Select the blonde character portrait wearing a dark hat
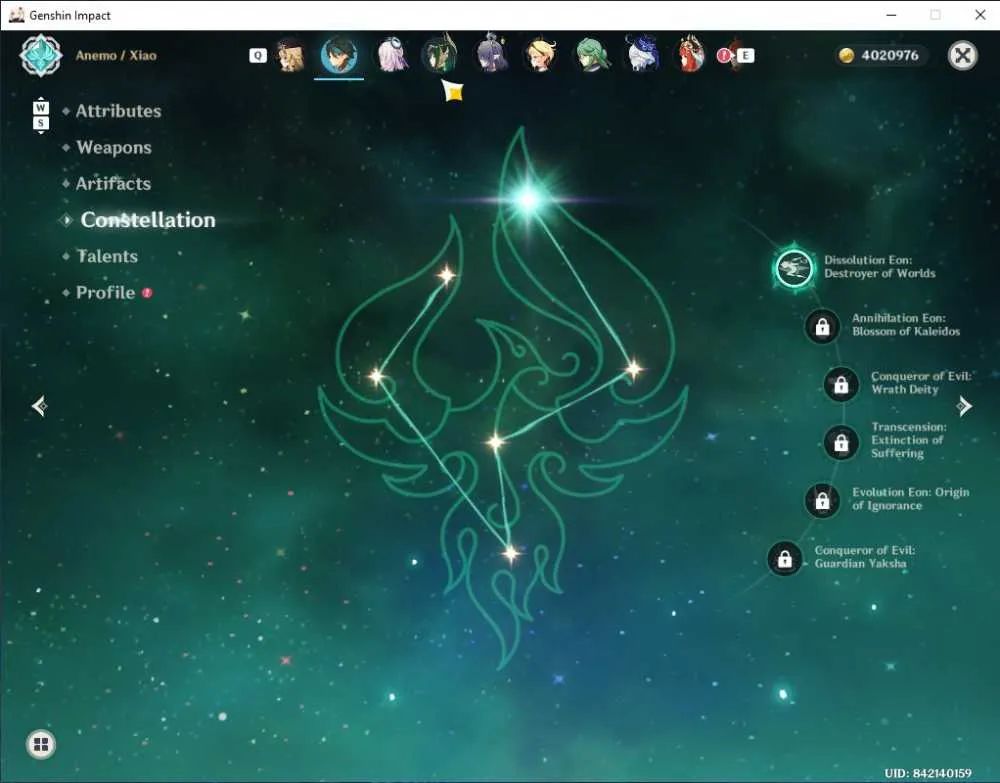 (x=291, y=55)
